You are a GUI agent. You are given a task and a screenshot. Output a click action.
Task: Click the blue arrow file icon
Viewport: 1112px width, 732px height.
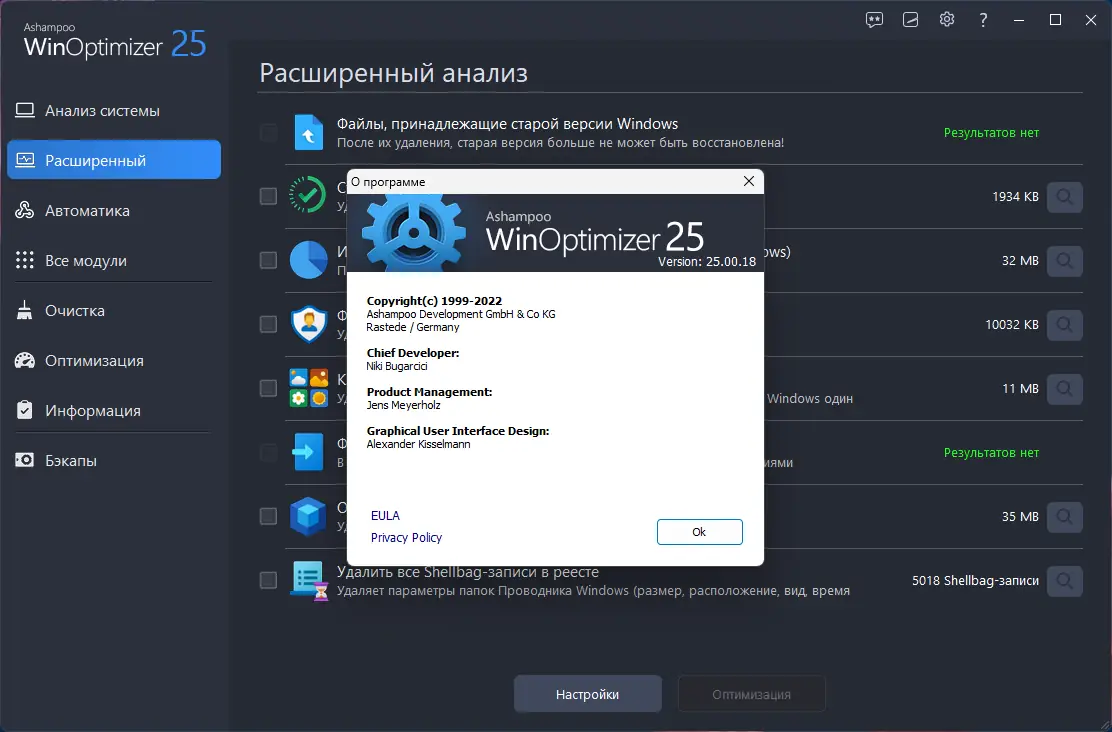tap(308, 452)
